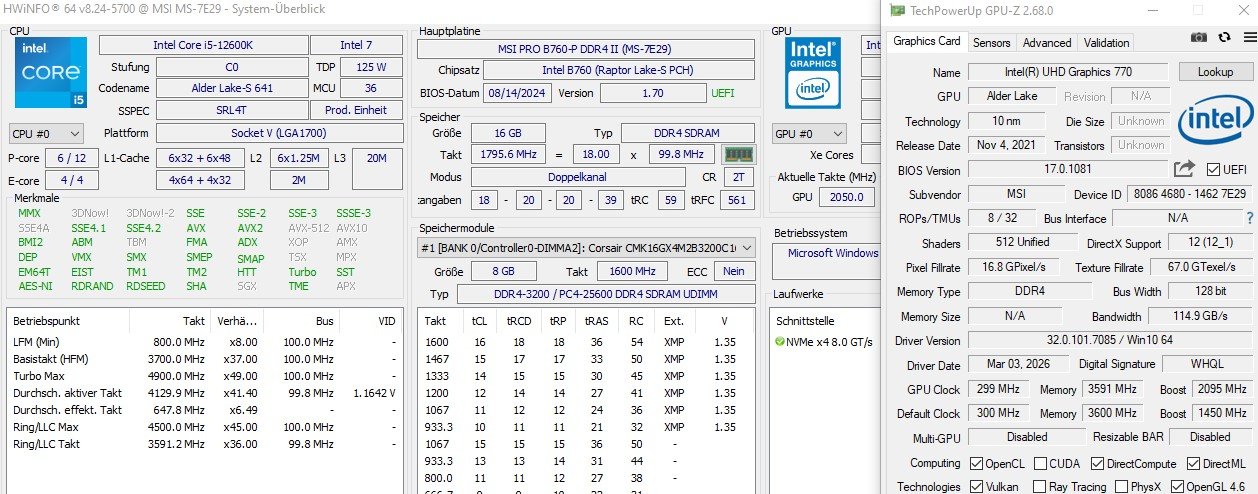Image resolution: width=1258 pixels, height=494 pixels.
Task: Click the Intel Core i5 CPU logo
Action: [52, 73]
